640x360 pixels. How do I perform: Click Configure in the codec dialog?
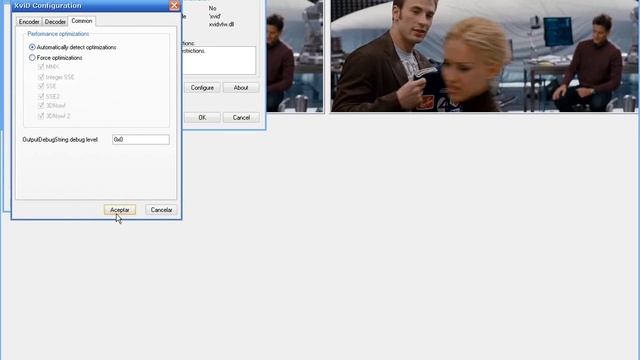coord(202,88)
